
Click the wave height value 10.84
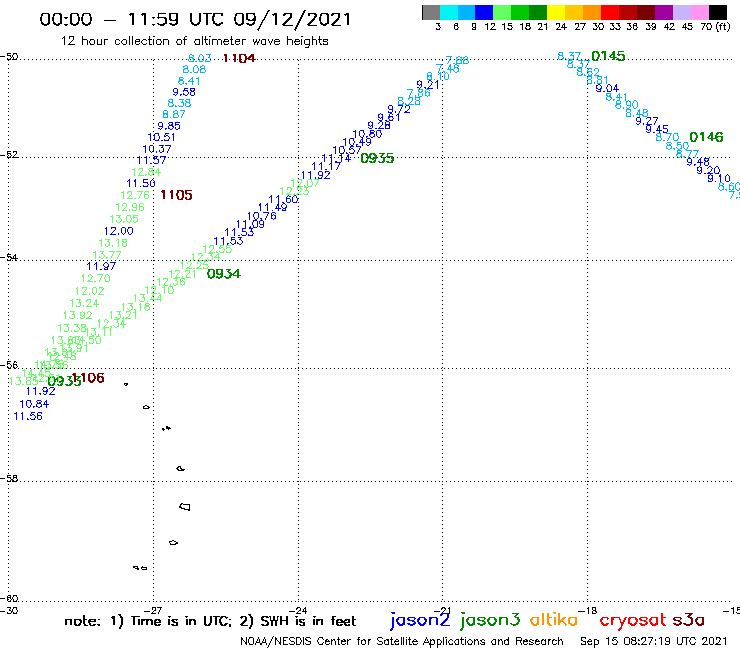click(x=34, y=404)
